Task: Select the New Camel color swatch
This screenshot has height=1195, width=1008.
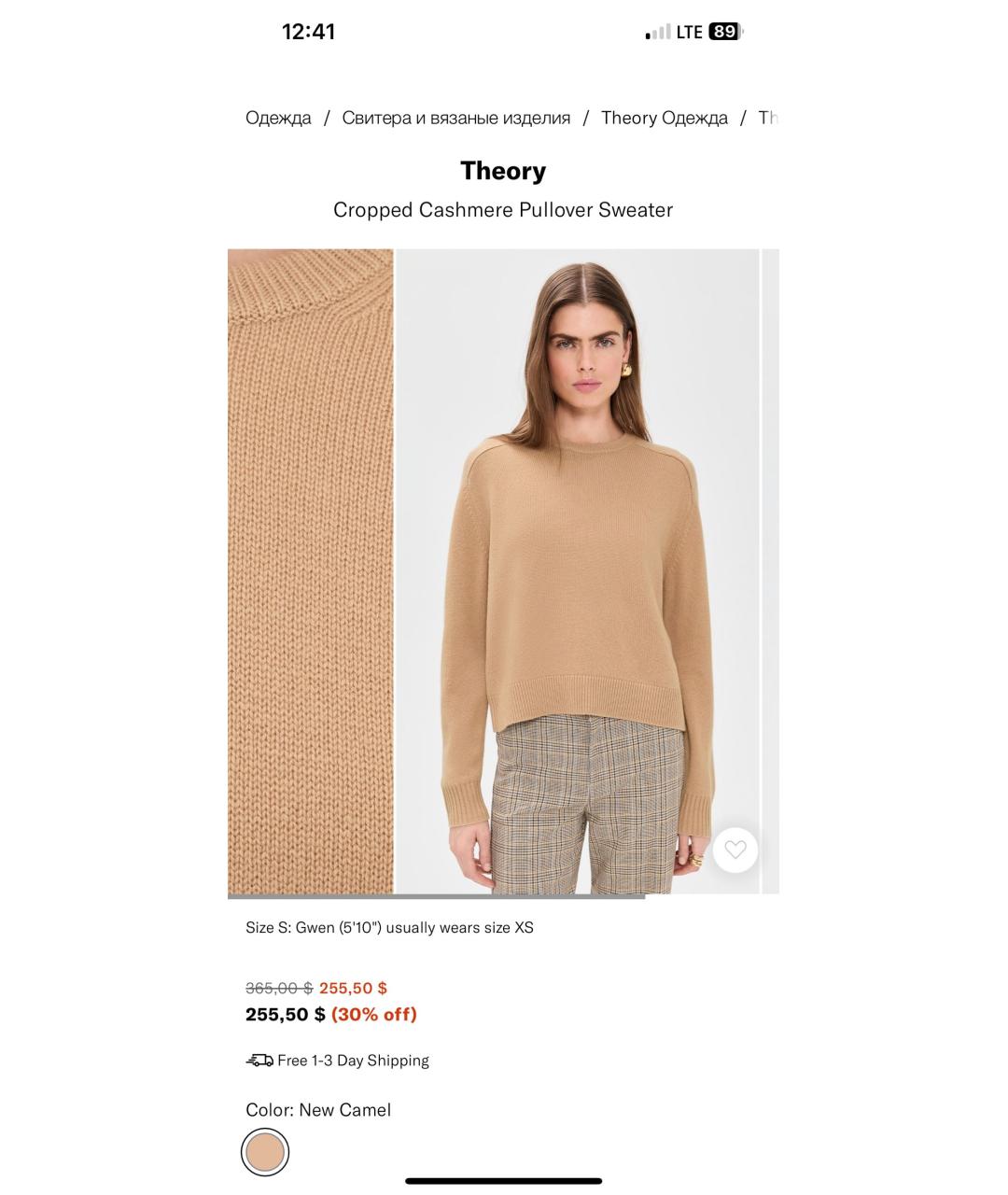Action: point(265,1152)
